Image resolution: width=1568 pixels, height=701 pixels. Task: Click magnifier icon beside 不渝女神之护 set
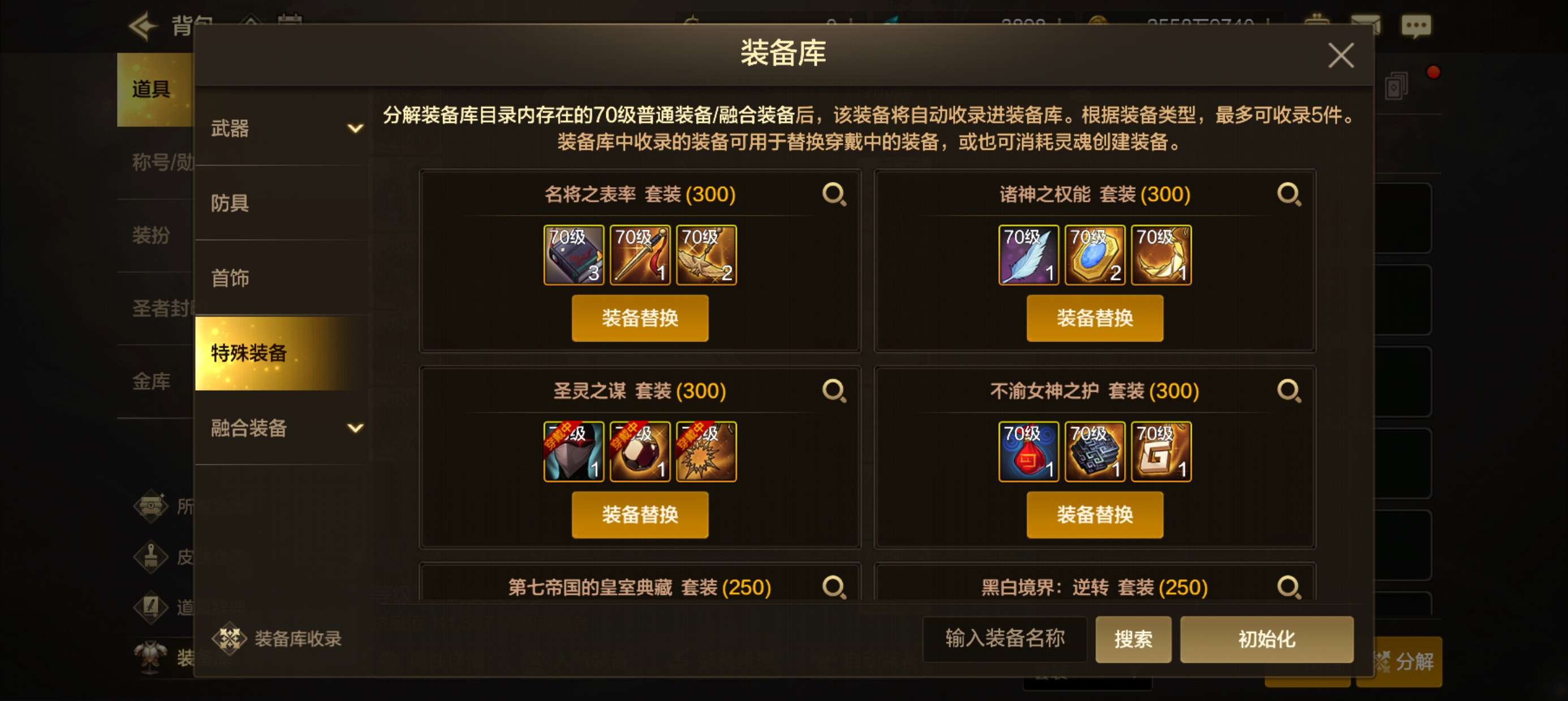tap(1289, 391)
